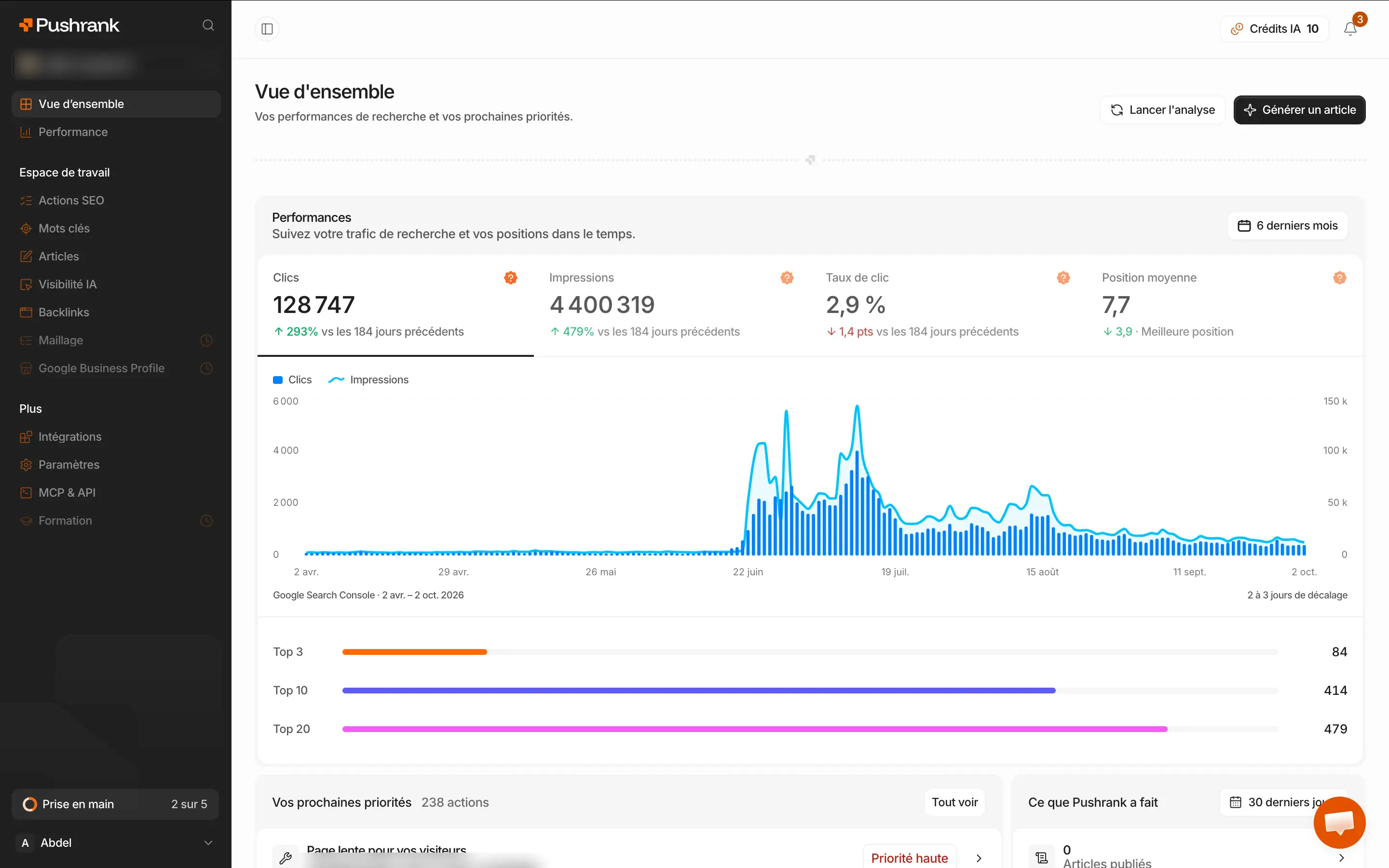The height and width of the screenshot is (868, 1389).
Task: Click the Taux de clic help icon
Action: (1063, 278)
